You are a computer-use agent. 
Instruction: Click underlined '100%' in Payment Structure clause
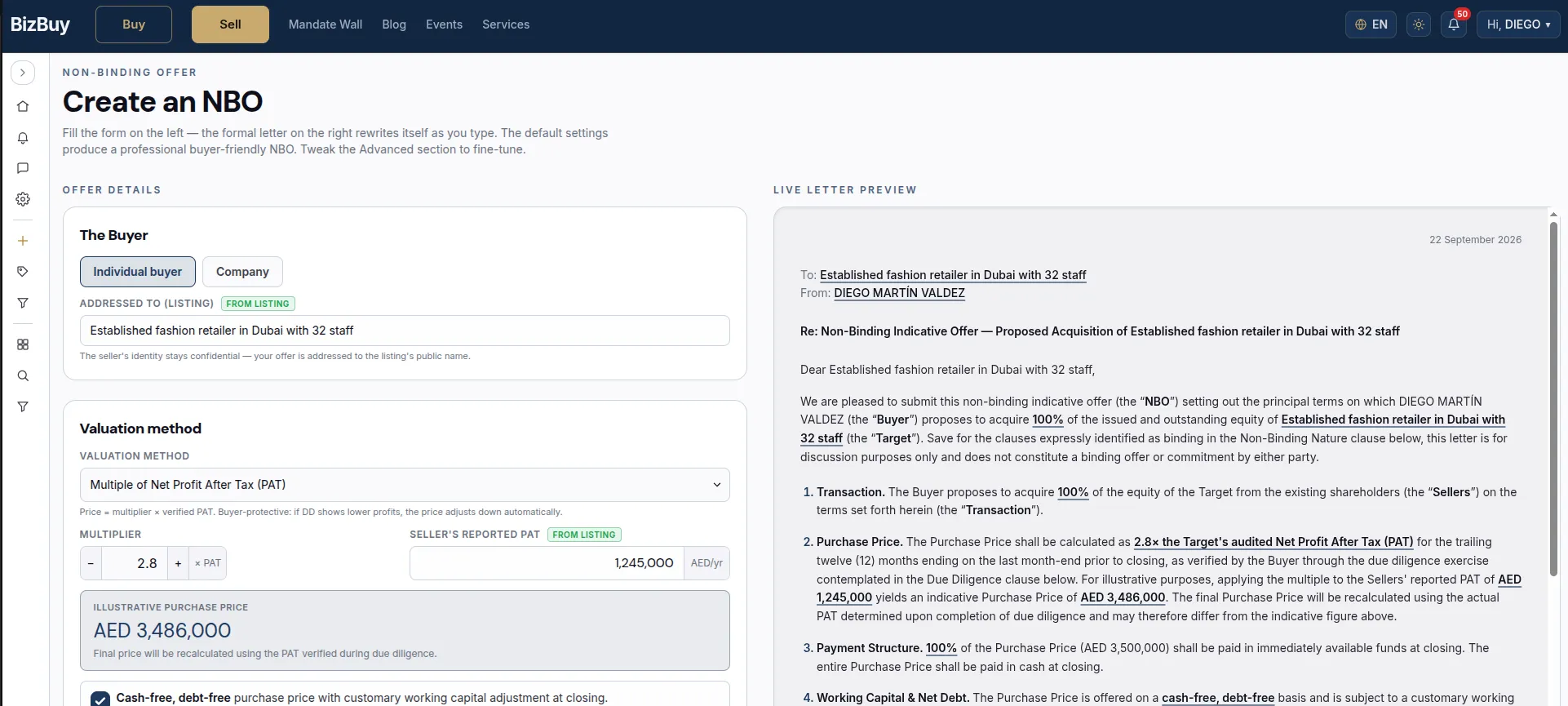click(941, 648)
